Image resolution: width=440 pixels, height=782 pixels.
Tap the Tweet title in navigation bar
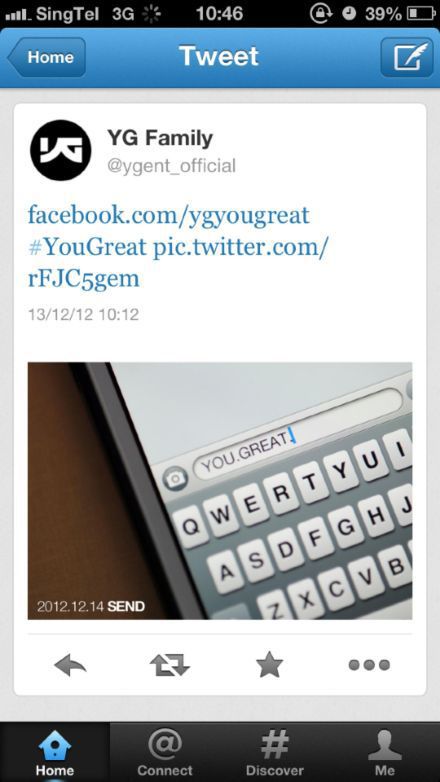pyautogui.click(x=219, y=56)
